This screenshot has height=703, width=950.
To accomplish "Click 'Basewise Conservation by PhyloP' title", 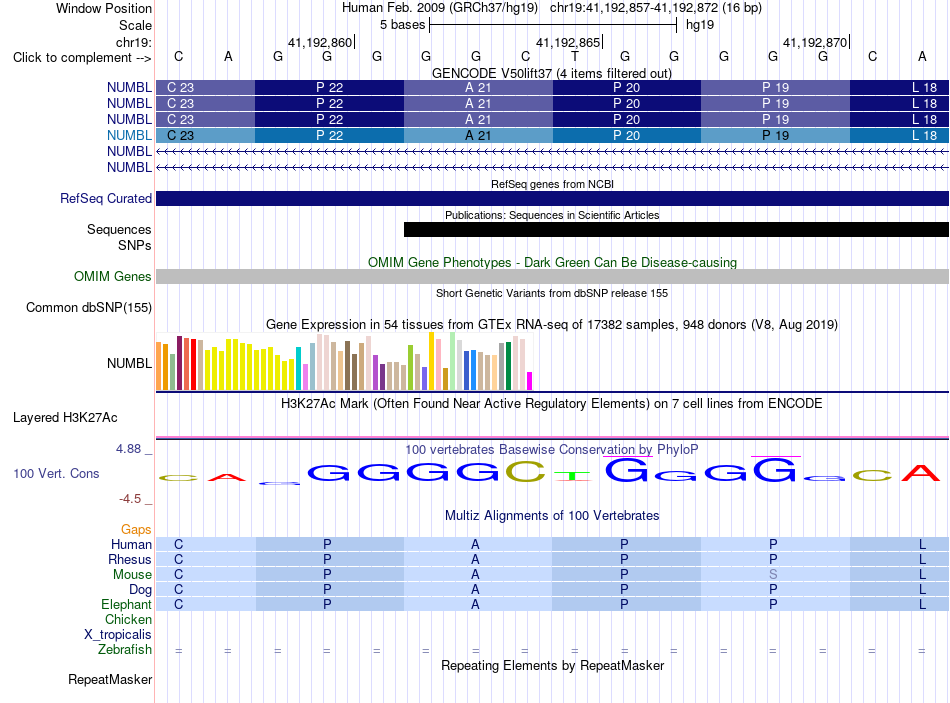I will coord(552,450).
